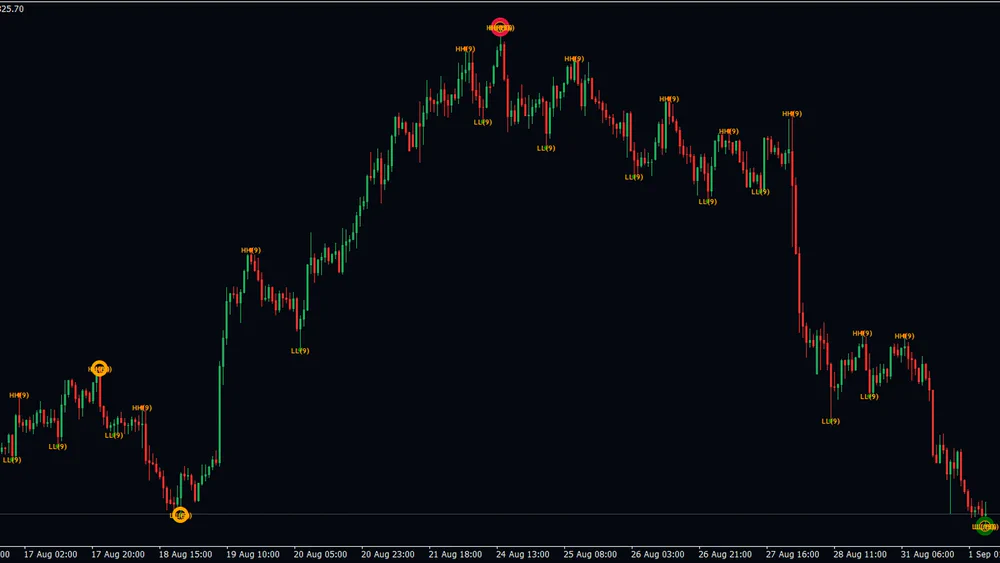The image size is (1000, 563).
Task: Click the '20 Aug 23:00' time axis label
Action: (x=388, y=555)
